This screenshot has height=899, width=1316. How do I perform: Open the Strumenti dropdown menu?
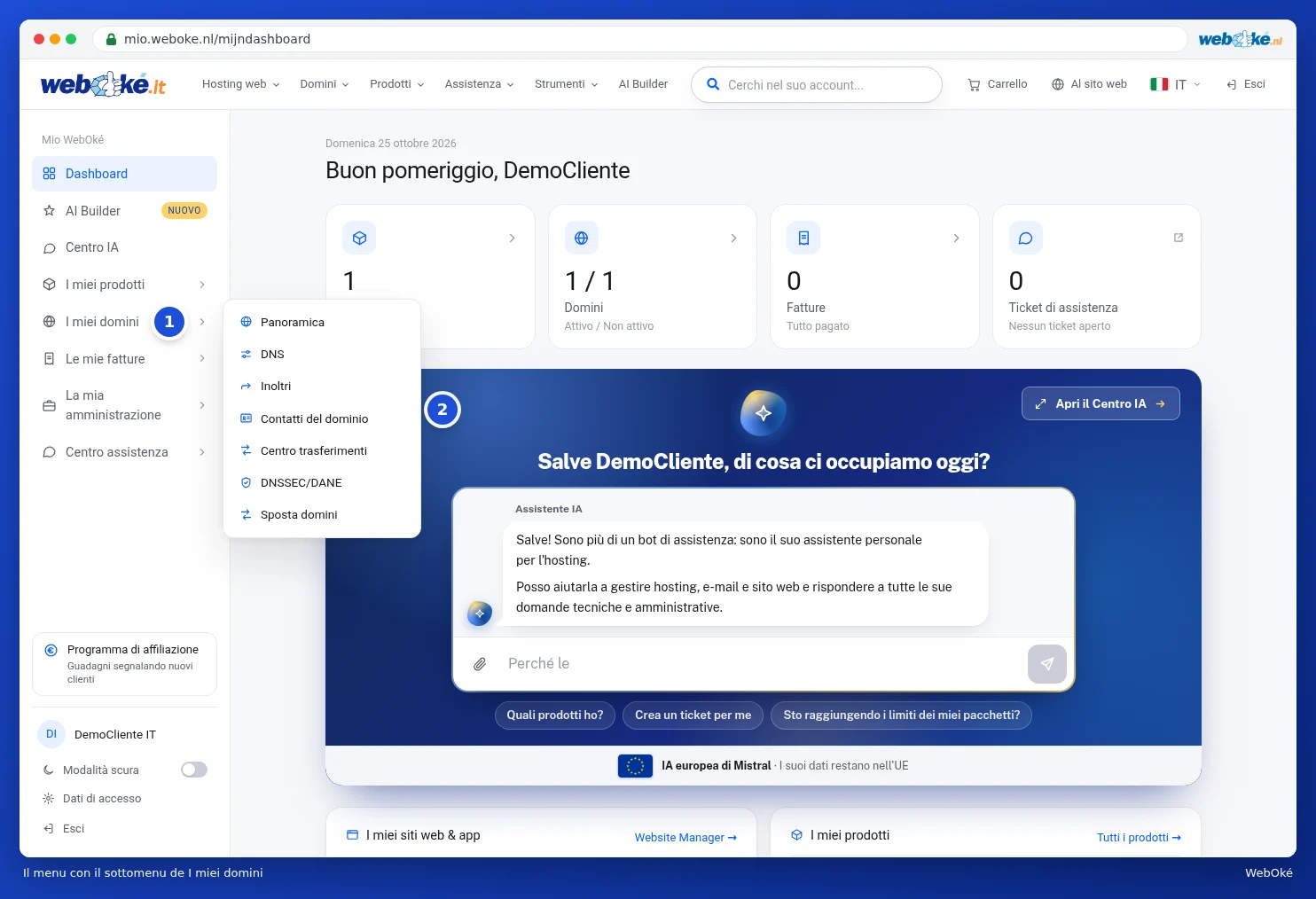tap(567, 84)
